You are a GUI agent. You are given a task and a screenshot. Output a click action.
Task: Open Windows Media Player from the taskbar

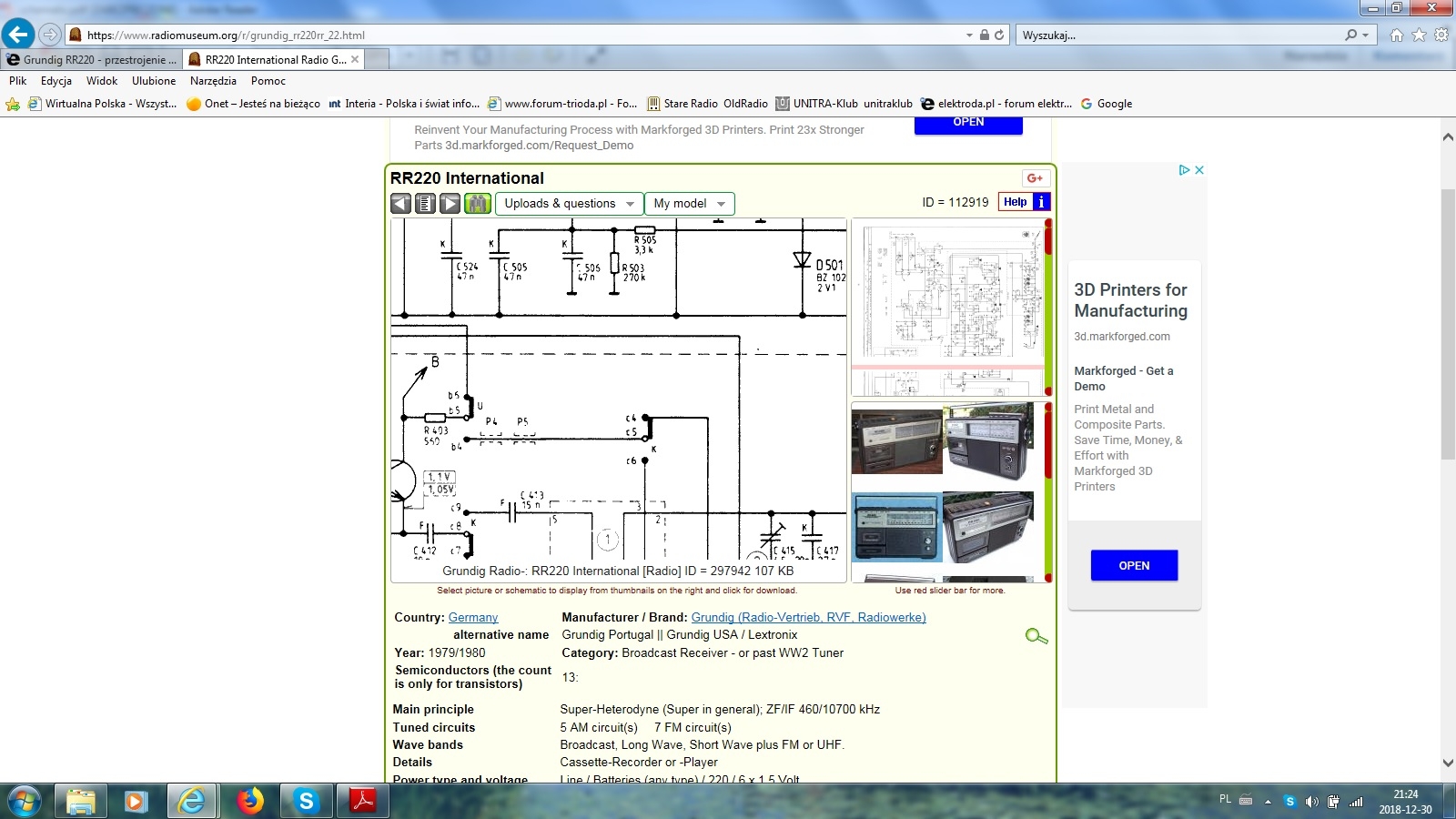click(136, 802)
